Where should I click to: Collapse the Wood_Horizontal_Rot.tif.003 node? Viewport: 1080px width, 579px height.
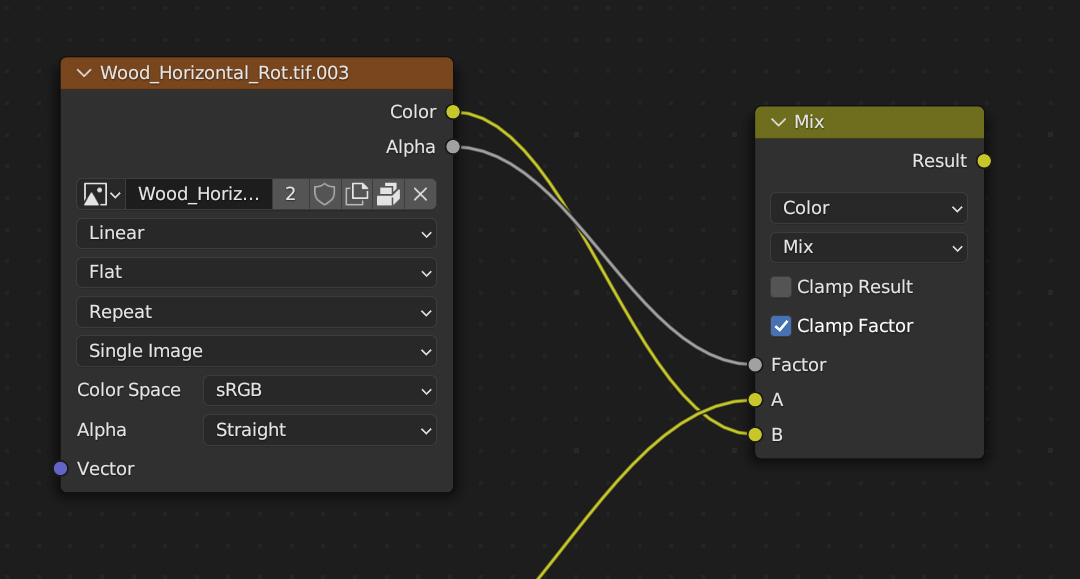tap(82, 73)
